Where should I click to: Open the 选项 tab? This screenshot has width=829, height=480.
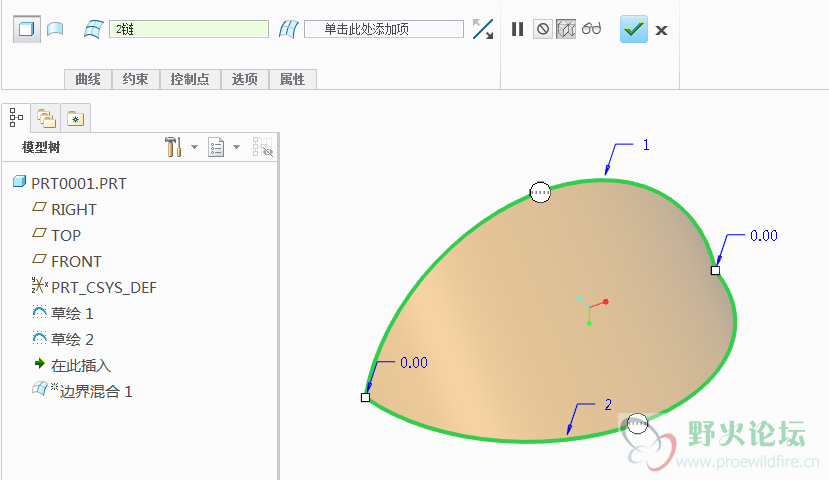pos(245,79)
